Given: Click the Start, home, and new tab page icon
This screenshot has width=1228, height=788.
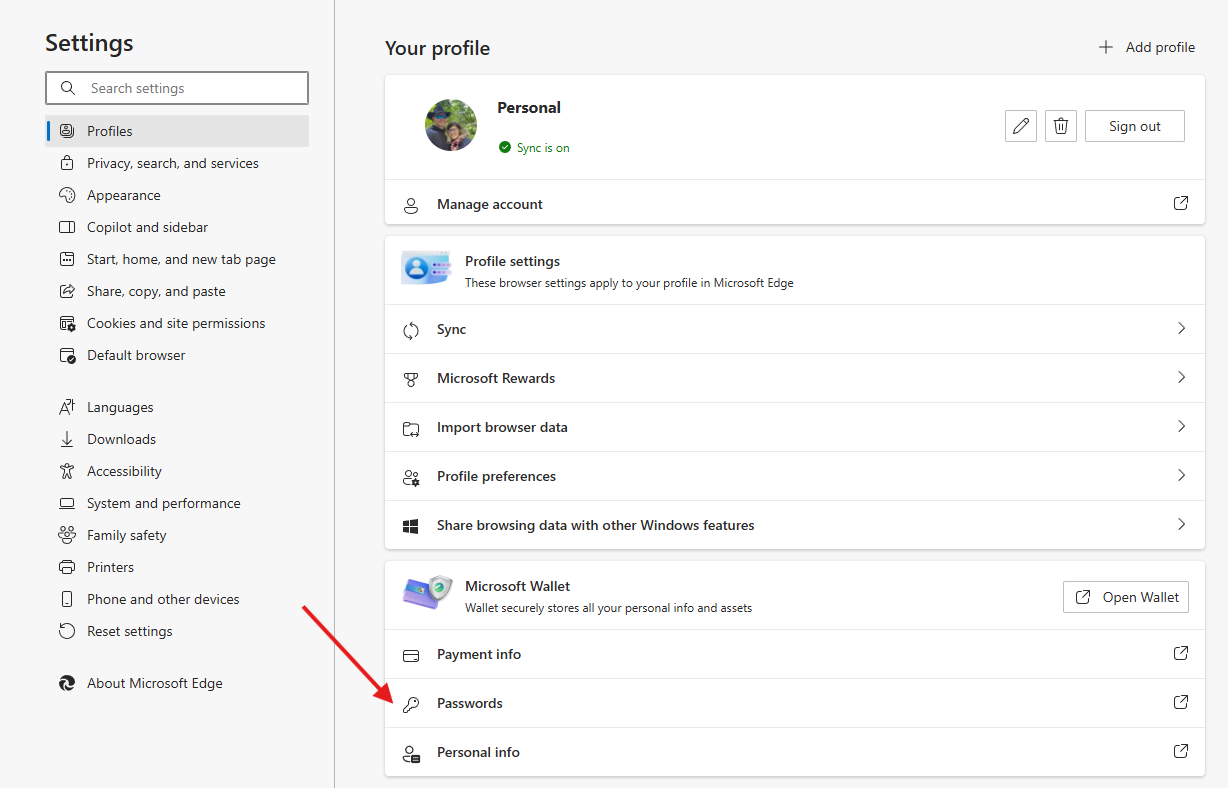Looking at the screenshot, I should coord(67,259).
